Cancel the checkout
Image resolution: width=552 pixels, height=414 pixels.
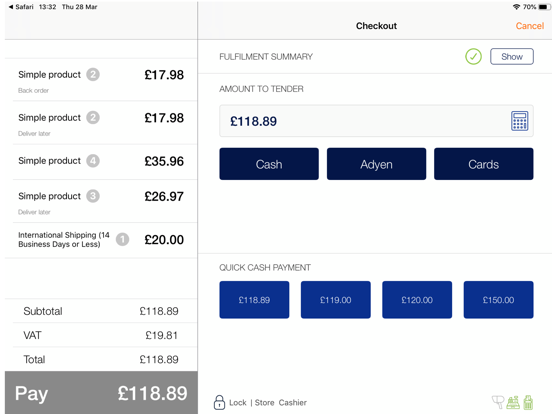point(529,26)
